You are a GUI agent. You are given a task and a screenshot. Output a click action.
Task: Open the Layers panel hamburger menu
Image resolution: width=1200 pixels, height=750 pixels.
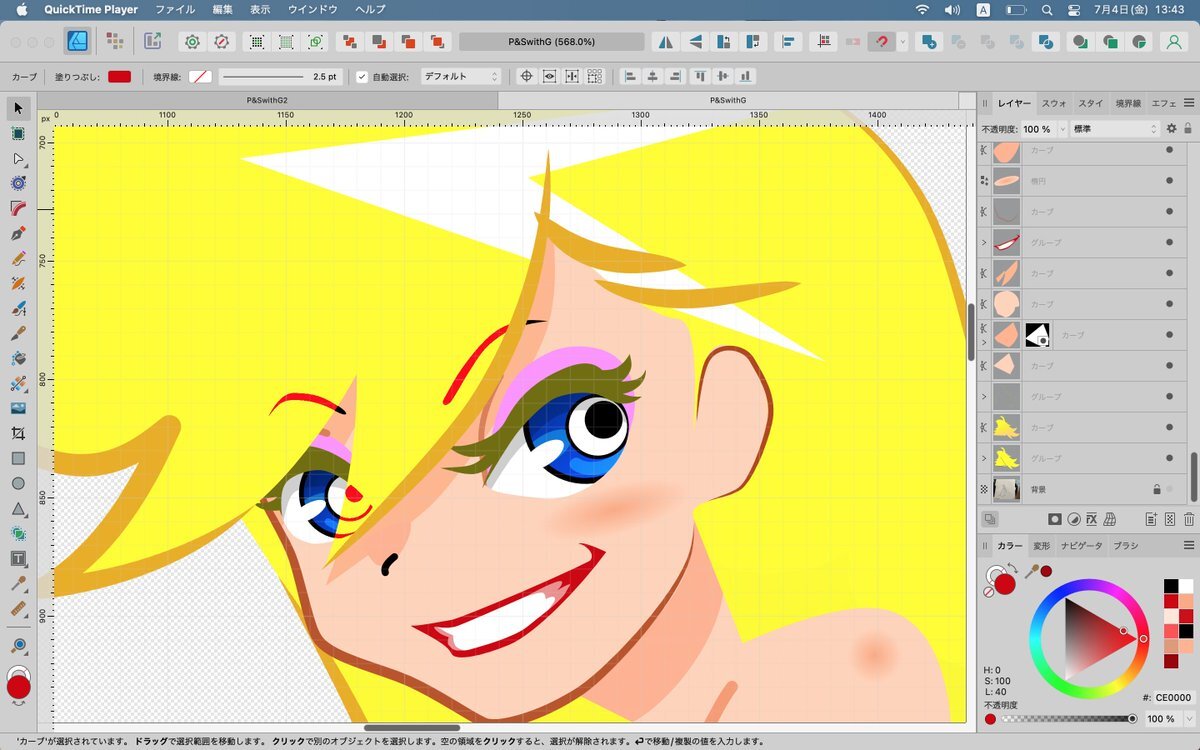[1189, 103]
